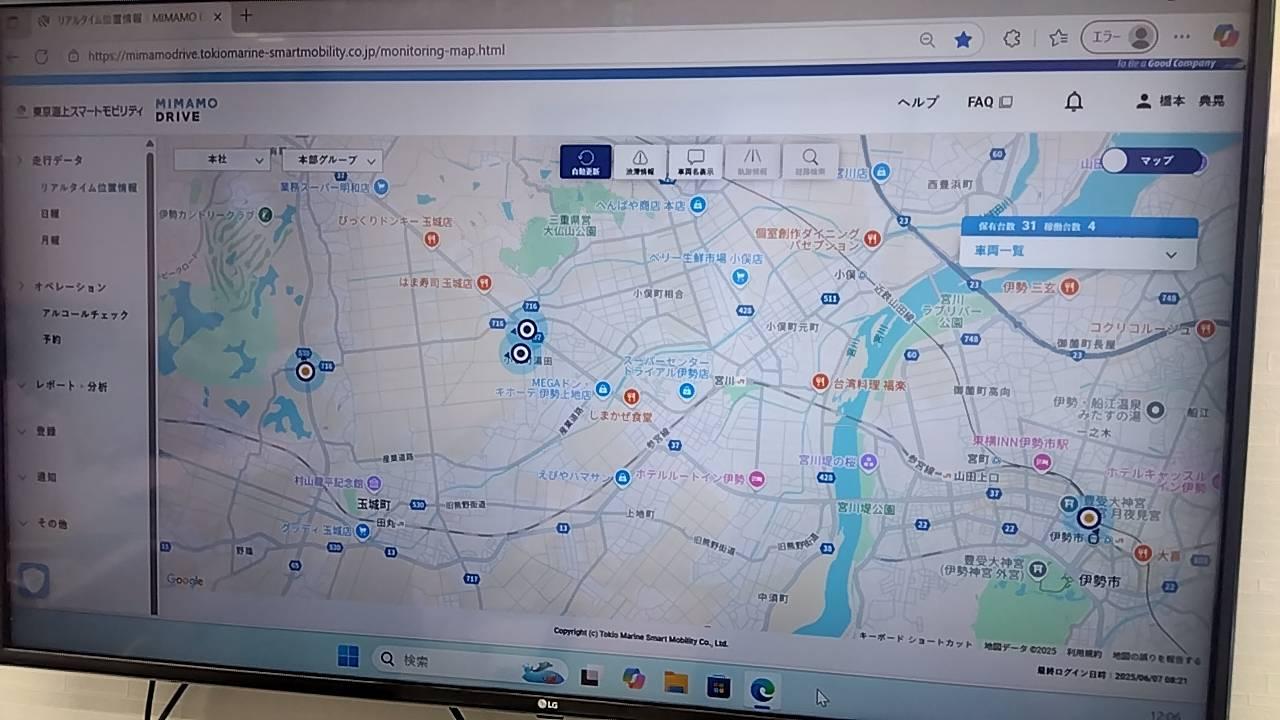Open Microsoft Edge from the taskbar
Viewport: 1280px width, 720px height.
pyautogui.click(x=763, y=688)
